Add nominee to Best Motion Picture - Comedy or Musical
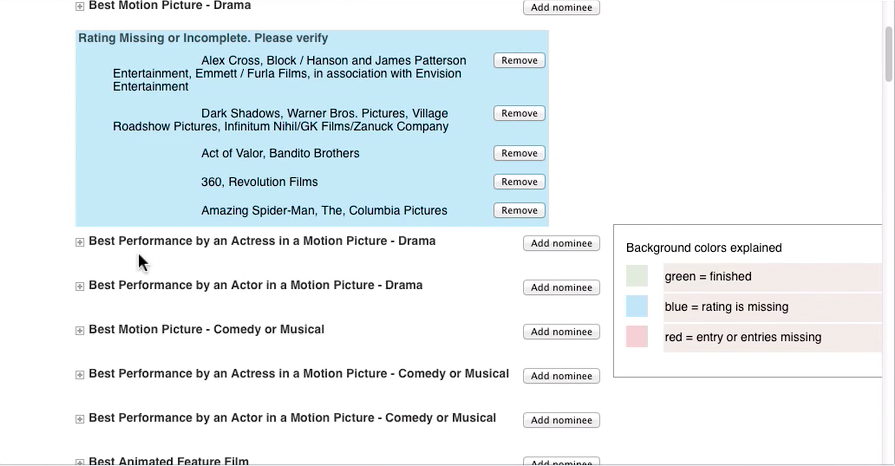Screen dimensions: 895x466 (x=561, y=332)
